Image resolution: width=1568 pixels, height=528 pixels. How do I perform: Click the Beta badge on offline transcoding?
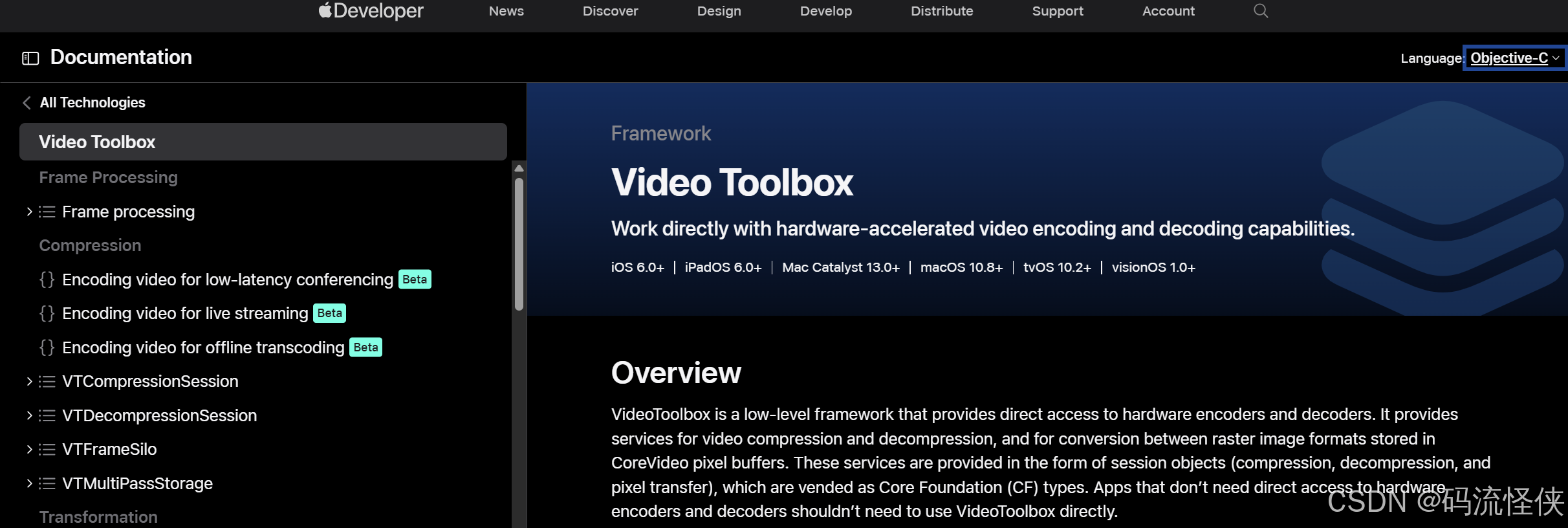coord(365,347)
